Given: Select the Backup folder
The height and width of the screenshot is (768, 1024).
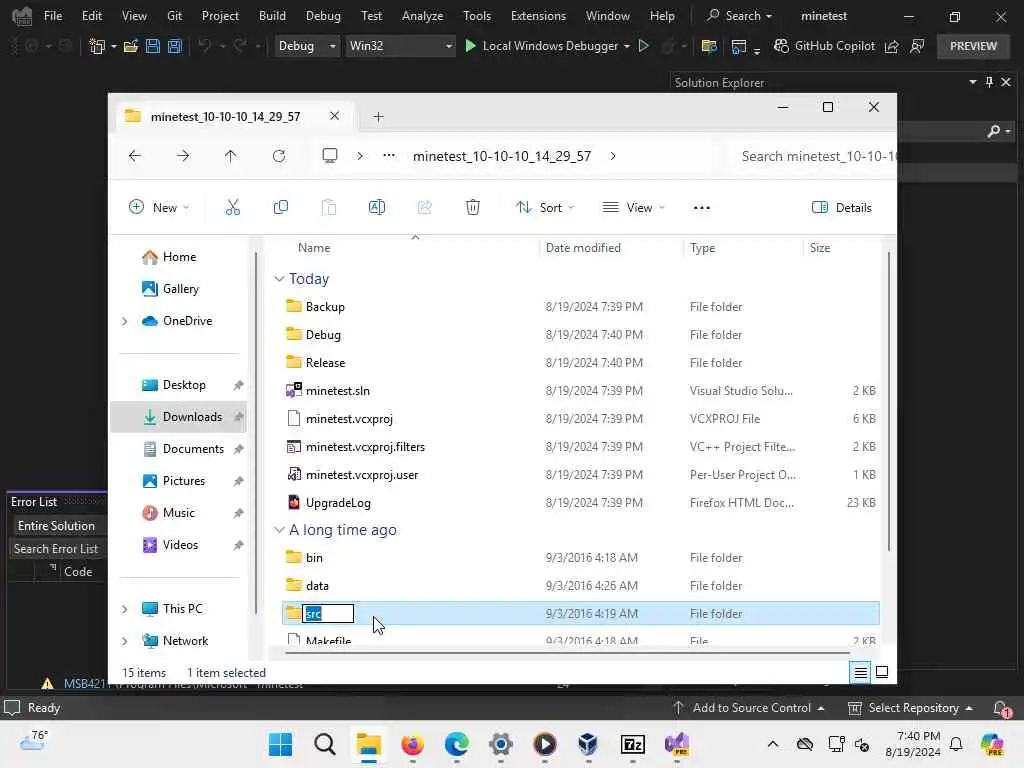Looking at the screenshot, I should pyautogui.click(x=580, y=306).
